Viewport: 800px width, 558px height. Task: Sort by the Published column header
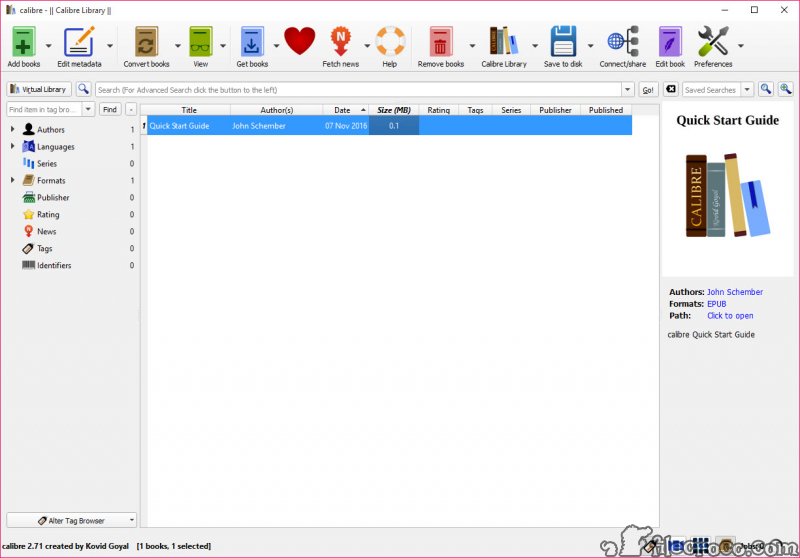(606, 110)
